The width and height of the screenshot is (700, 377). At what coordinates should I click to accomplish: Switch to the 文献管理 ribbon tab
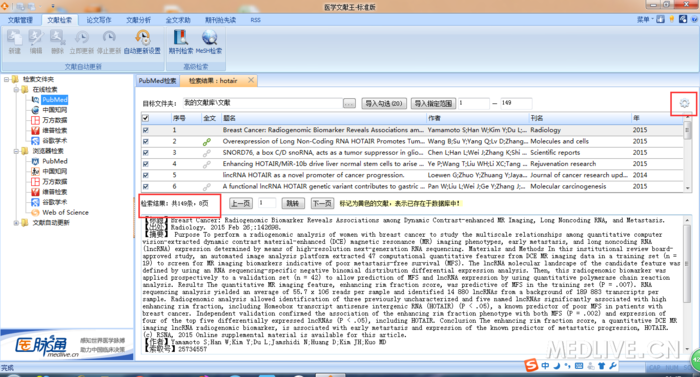[20, 20]
